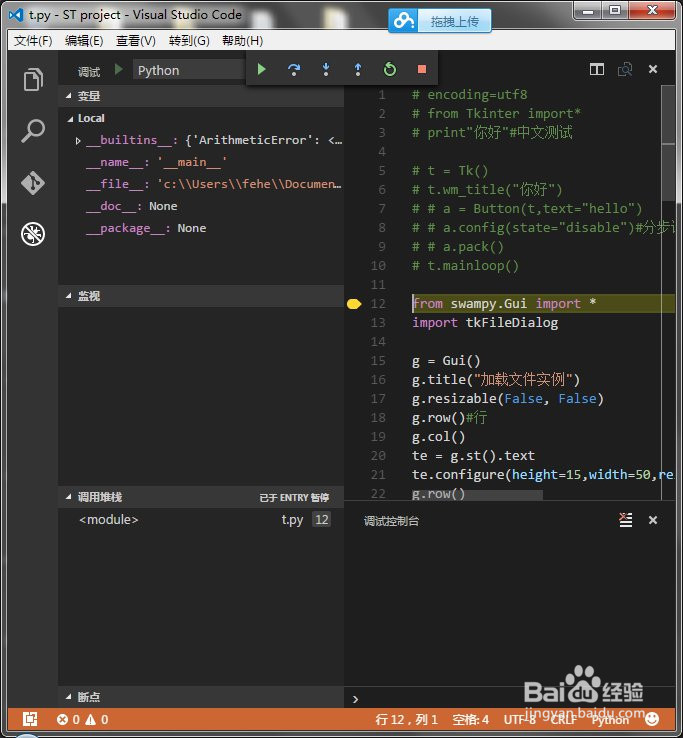Open the 文件(F) menu
Screen dimensions: 683x738
pos(33,41)
